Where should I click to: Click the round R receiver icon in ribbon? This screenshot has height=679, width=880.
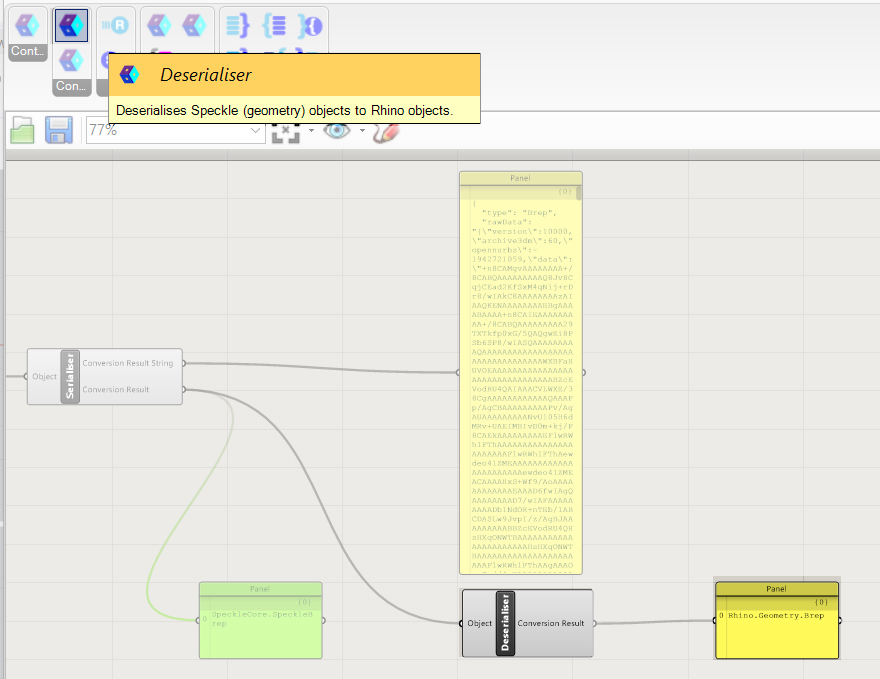tap(116, 26)
